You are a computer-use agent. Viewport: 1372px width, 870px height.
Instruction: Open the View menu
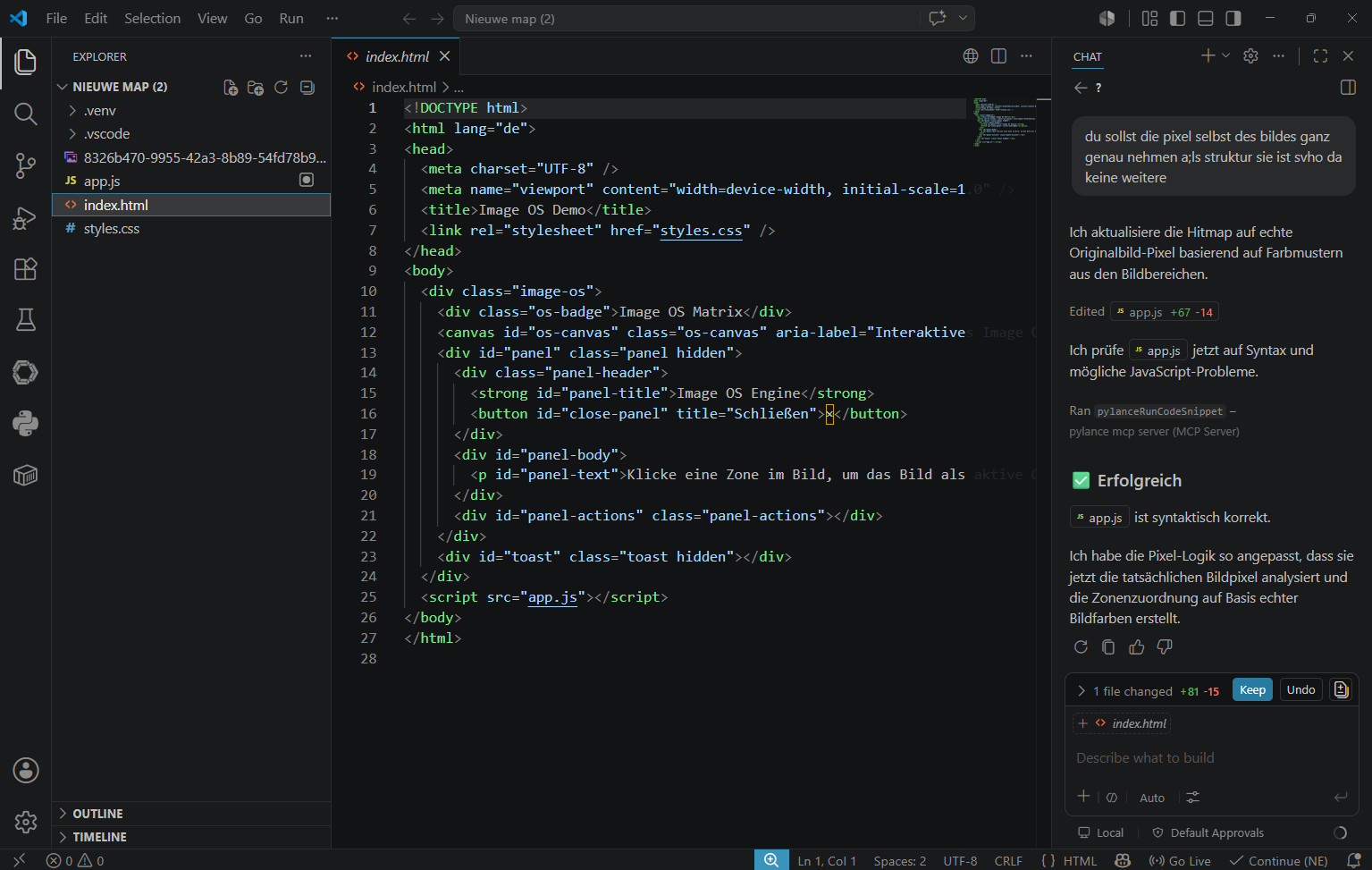[212, 18]
